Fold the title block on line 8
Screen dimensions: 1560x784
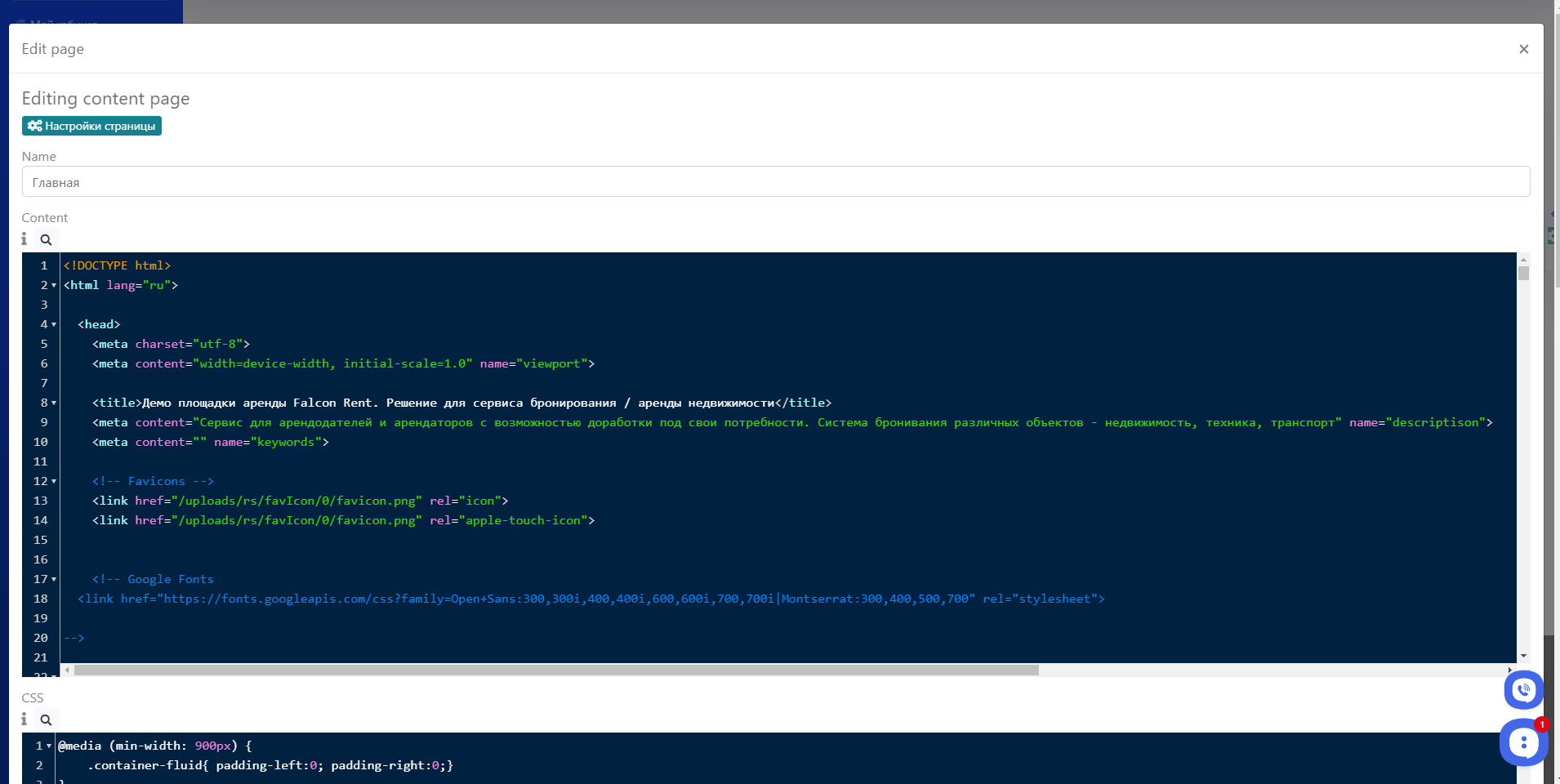tap(54, 403)
